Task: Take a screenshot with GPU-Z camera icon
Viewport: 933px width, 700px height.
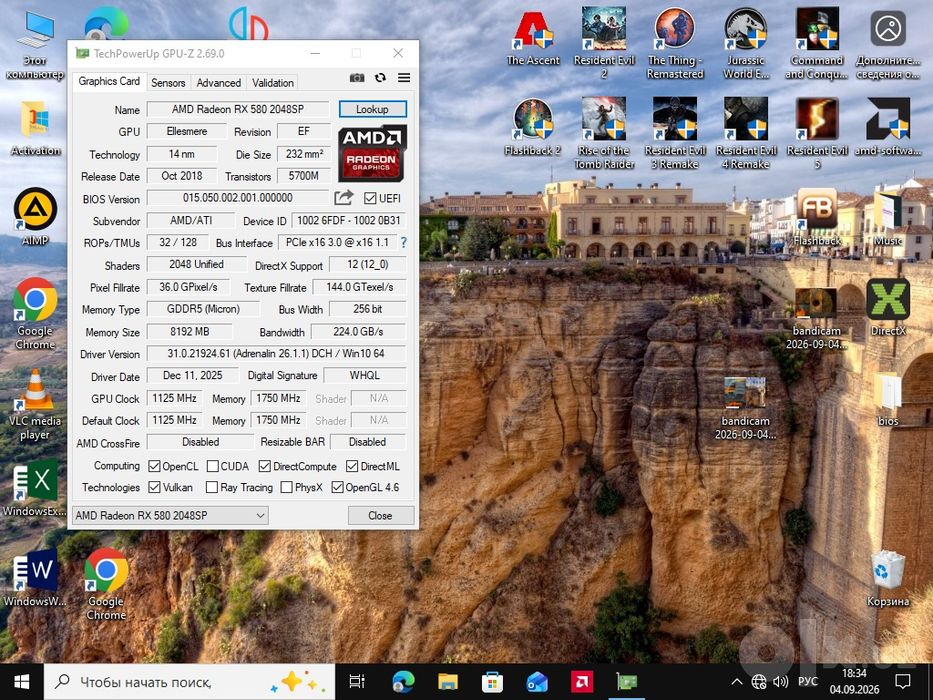Action: pos(357,78)
